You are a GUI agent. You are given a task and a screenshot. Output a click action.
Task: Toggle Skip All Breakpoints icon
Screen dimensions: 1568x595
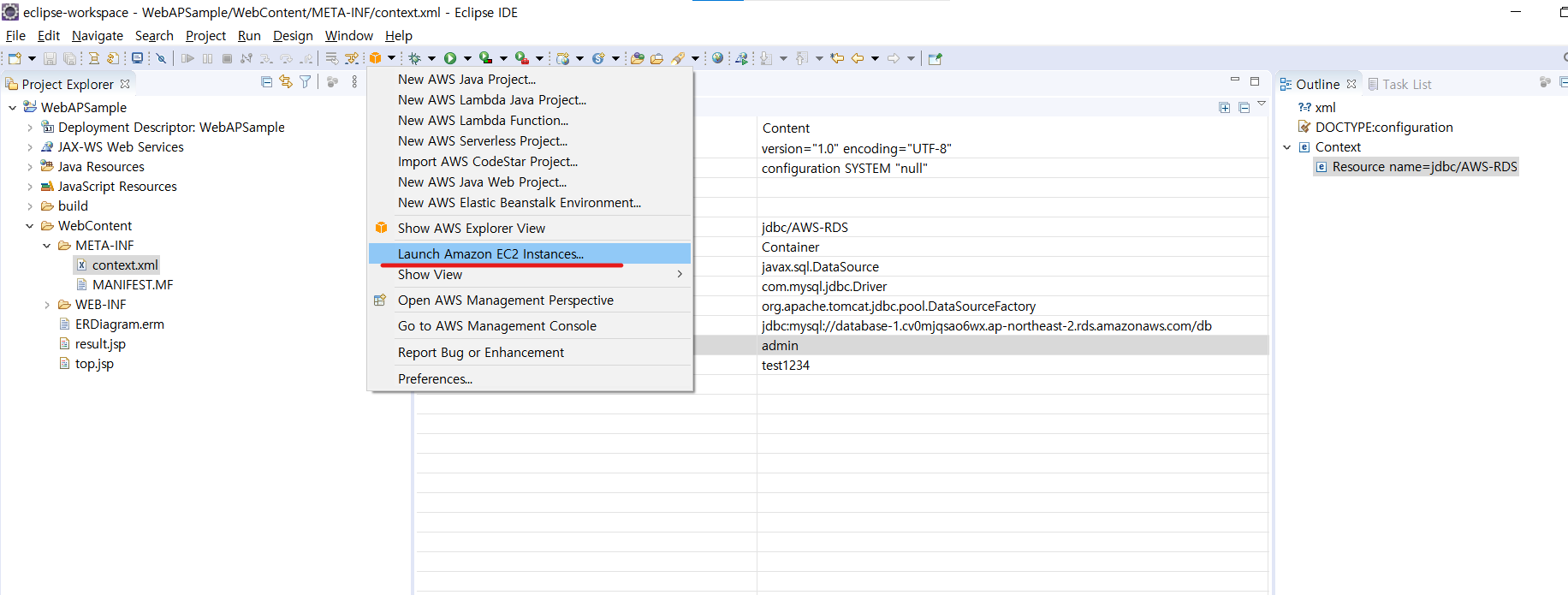[x=160, y=58]
